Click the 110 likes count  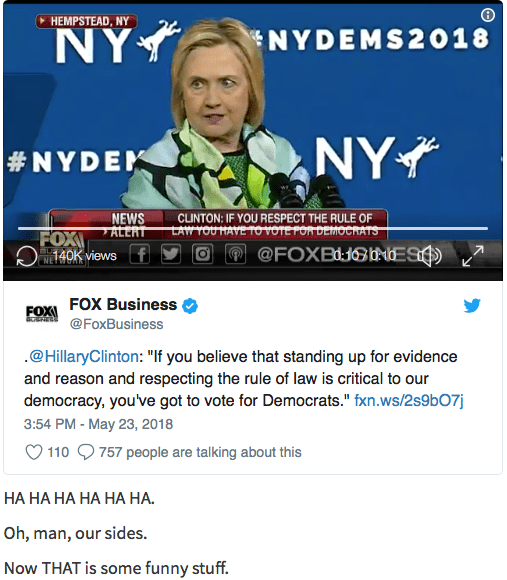(x=58, y=452)
